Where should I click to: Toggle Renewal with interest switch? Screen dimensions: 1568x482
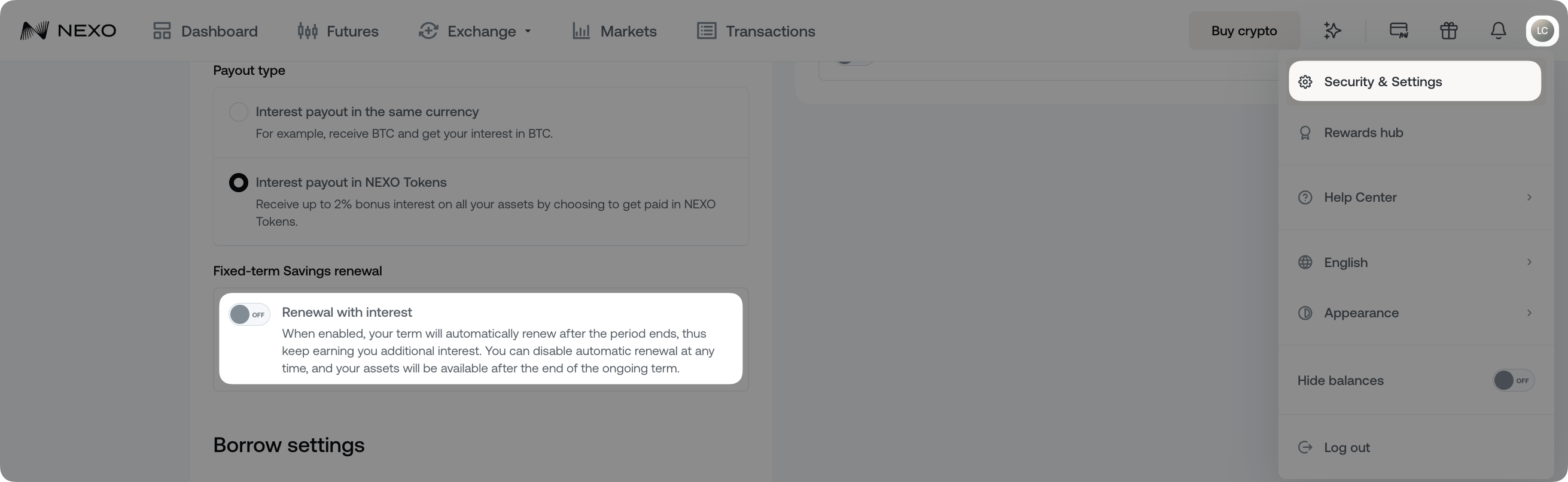[249, 314]
